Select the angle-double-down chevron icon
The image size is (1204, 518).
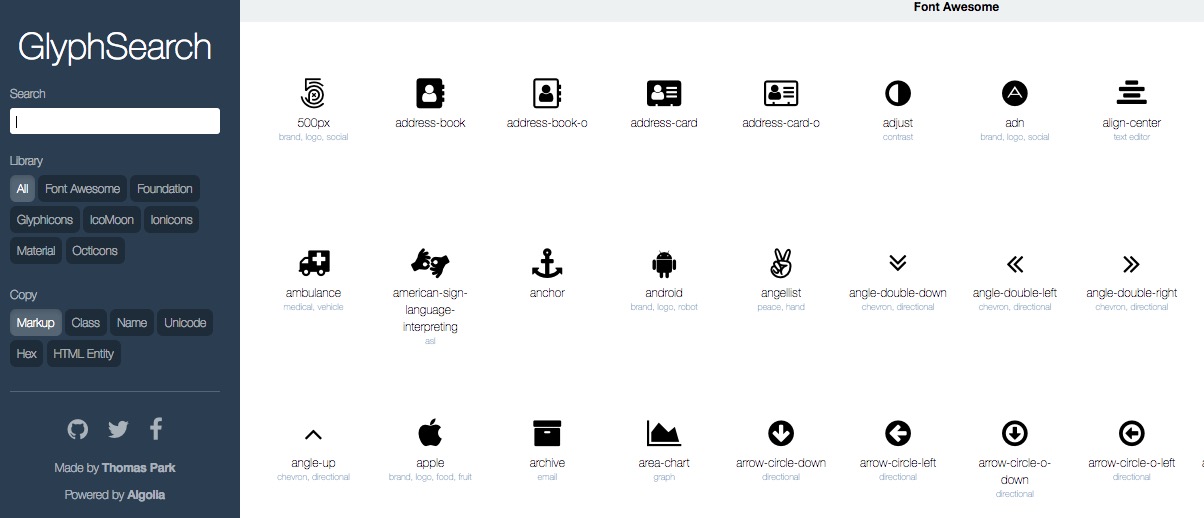click(x=898, y=263)
